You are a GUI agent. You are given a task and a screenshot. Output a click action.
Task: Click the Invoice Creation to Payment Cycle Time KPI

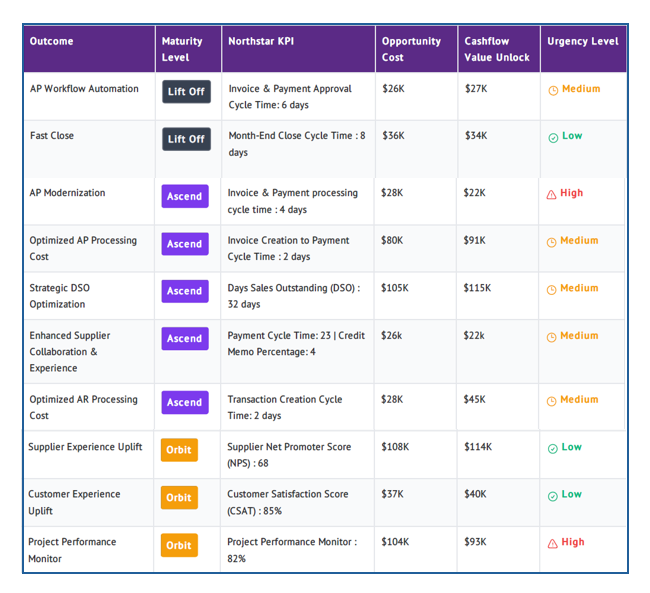point(288,248)
